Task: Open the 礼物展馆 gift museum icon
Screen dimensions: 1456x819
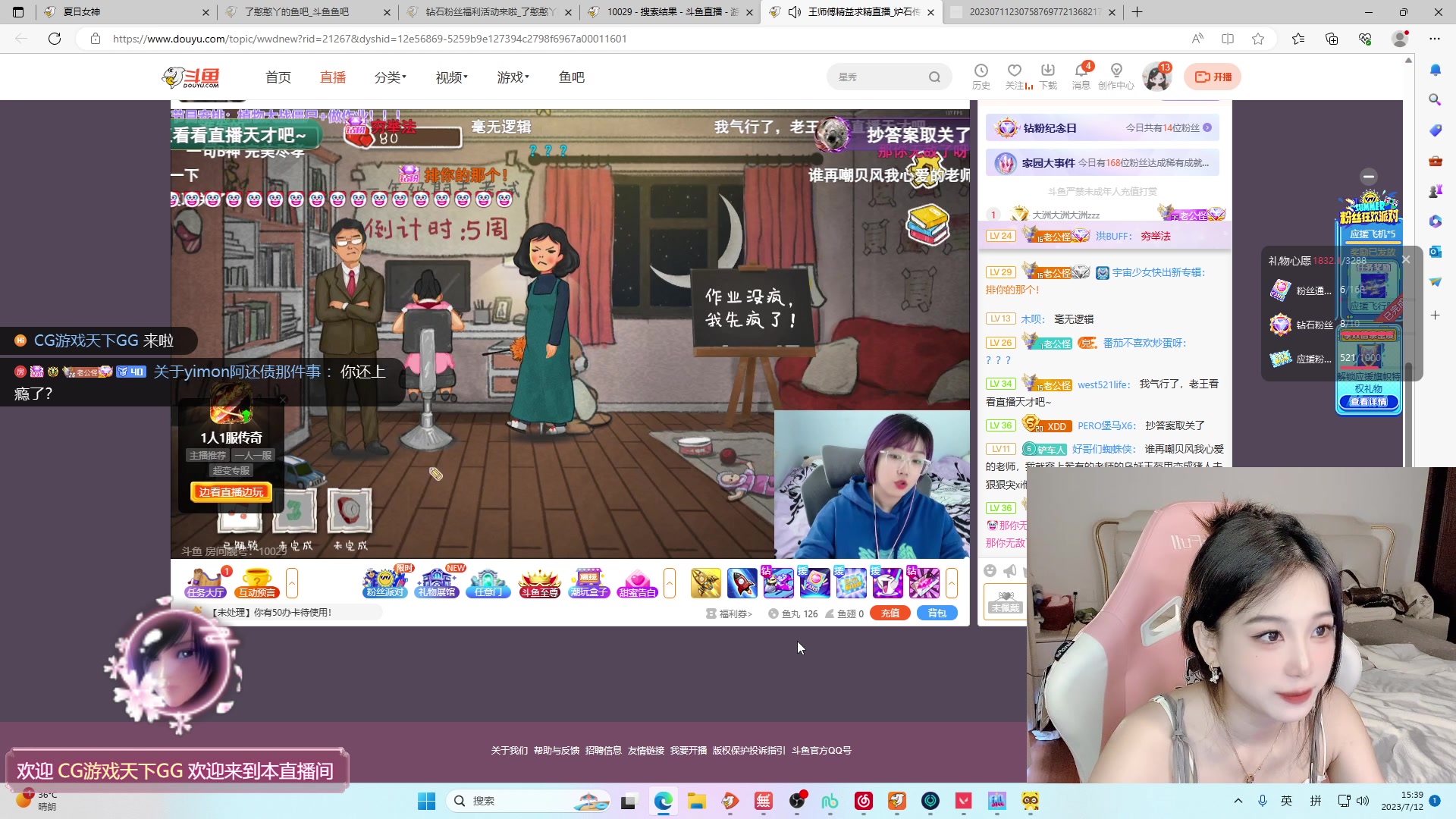Action: point(437,583)
